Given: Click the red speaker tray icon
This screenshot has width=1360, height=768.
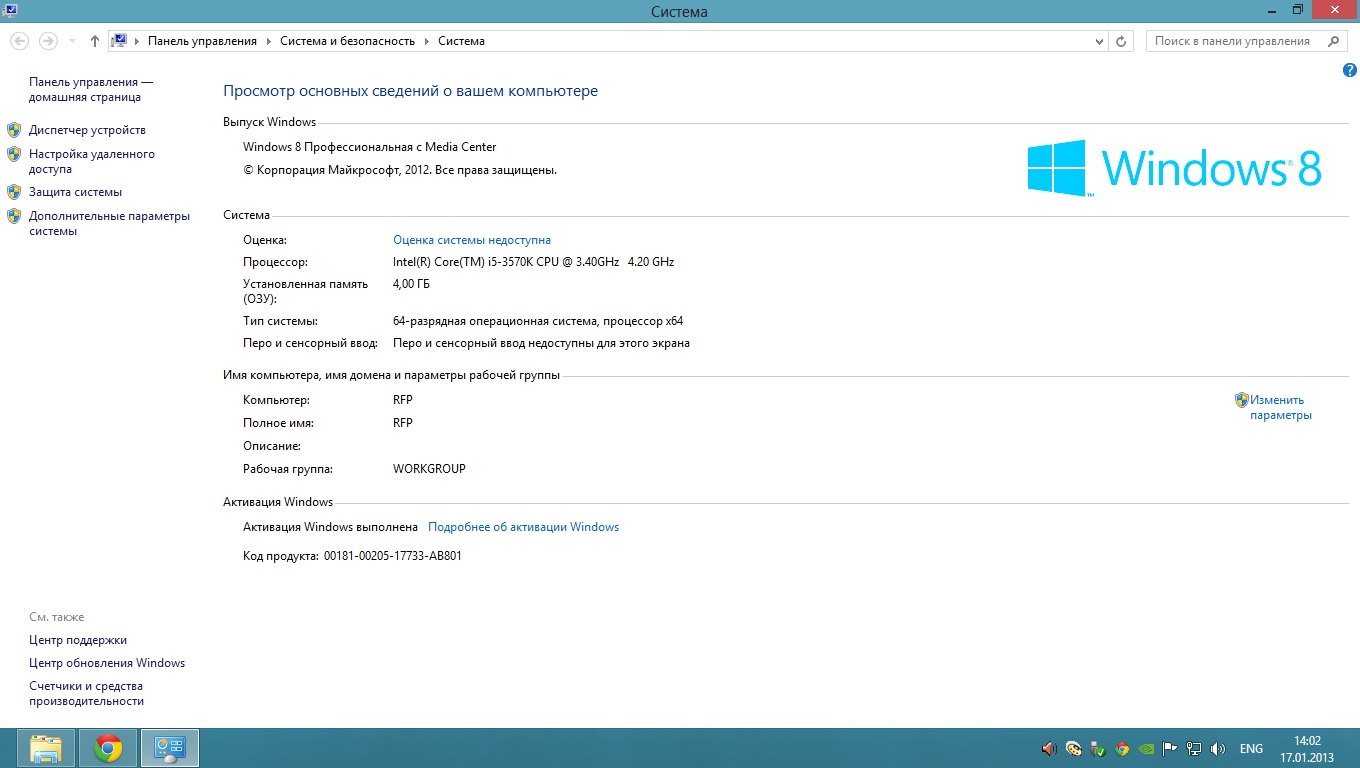Looking at the screenshot, I should point(1049,748).
